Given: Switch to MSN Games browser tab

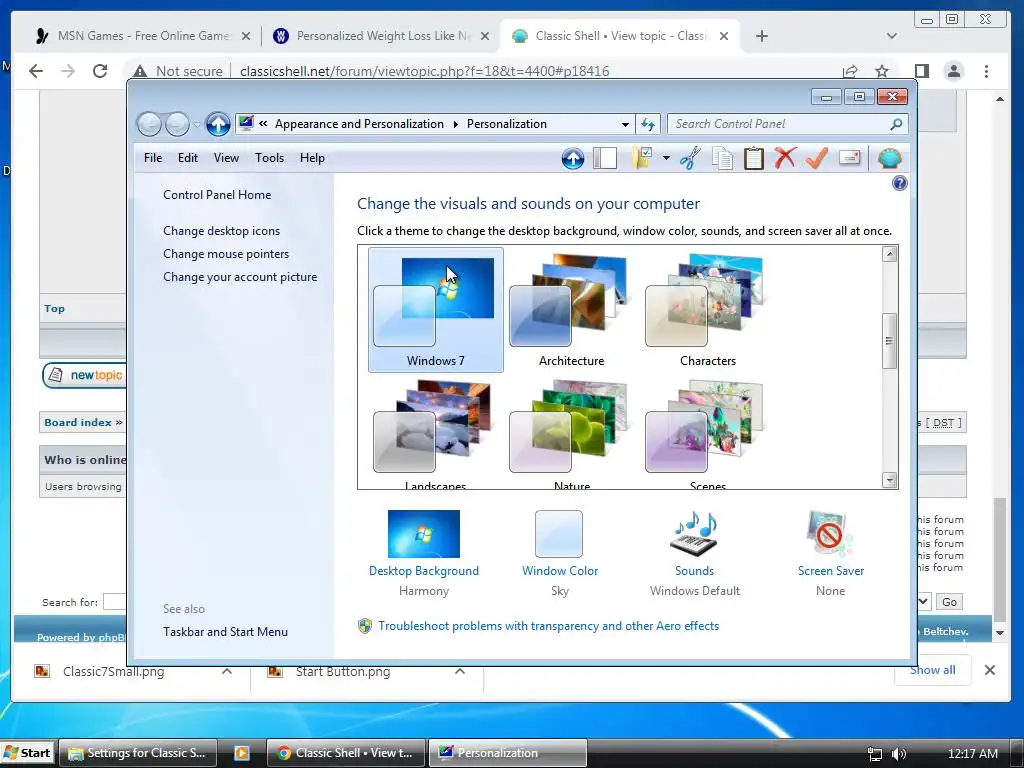Looking at the screenshot, I should (x=143, y=36).
